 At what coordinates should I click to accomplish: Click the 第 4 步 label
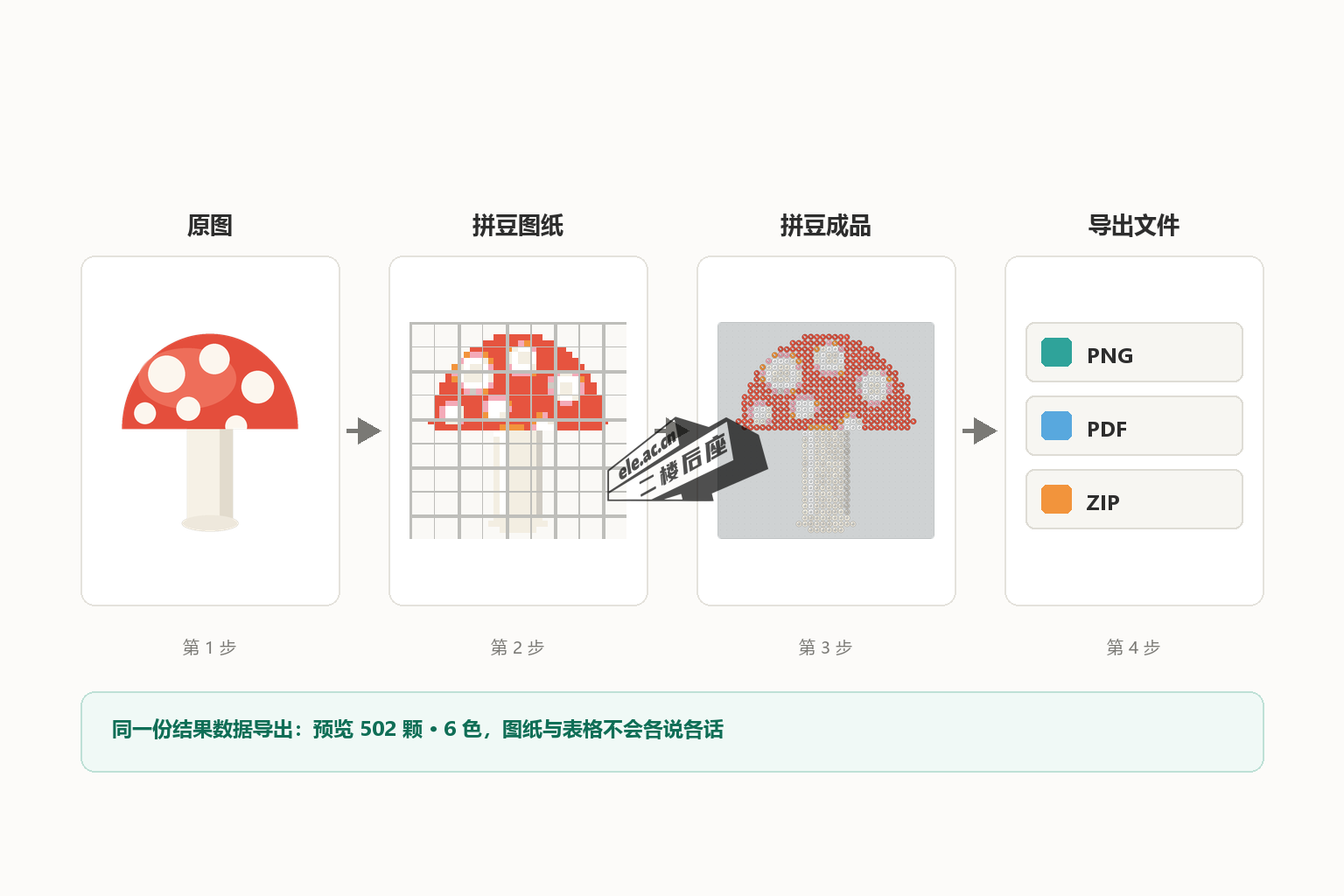click(1134, 647)
